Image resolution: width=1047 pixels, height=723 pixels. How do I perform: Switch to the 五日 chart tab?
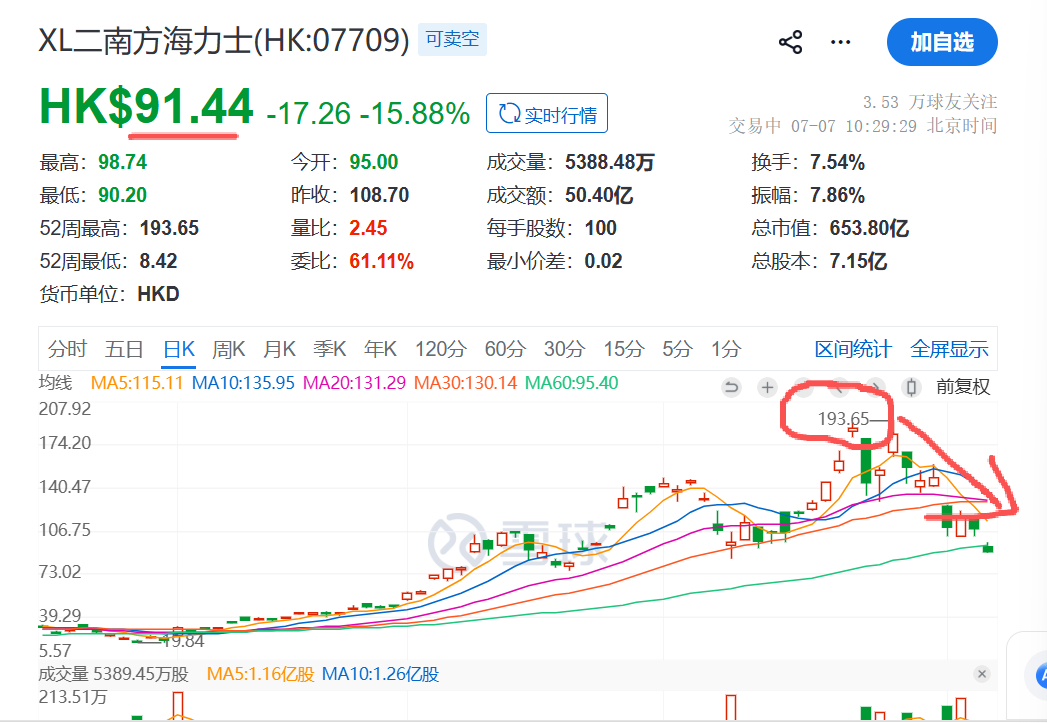124,349
